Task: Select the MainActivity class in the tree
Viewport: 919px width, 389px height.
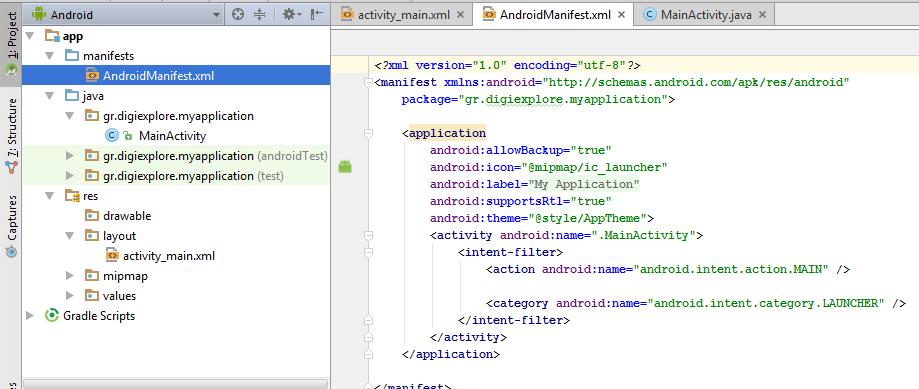Action: 172,136
